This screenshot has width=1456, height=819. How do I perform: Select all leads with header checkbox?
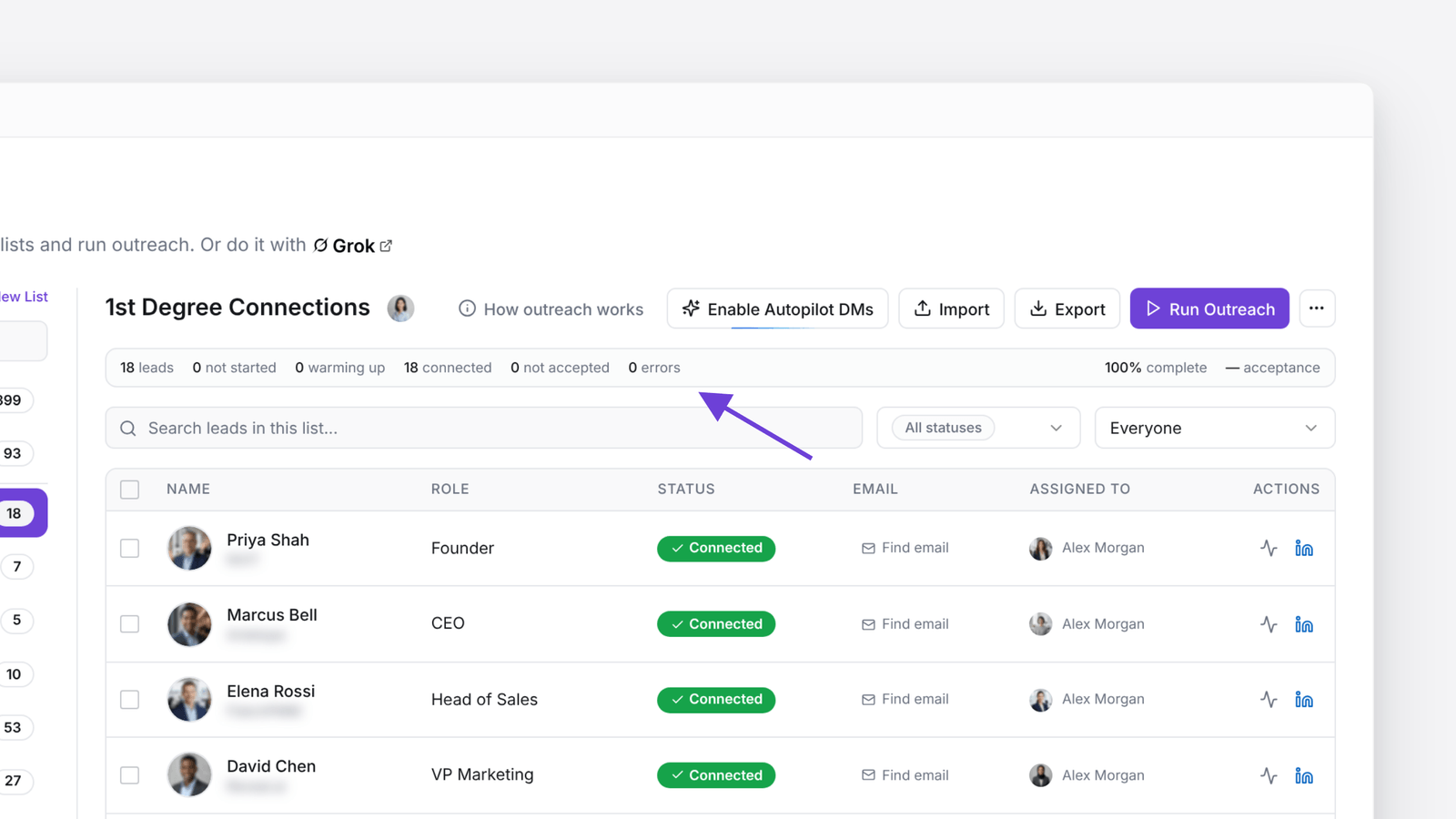(130, 490)
